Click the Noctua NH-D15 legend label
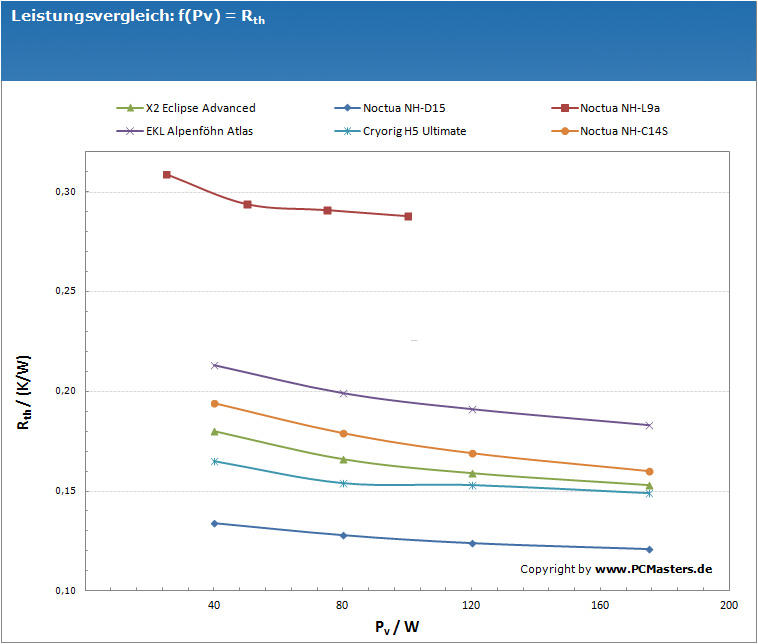758x644 pixels. click(x=404, y=108)
